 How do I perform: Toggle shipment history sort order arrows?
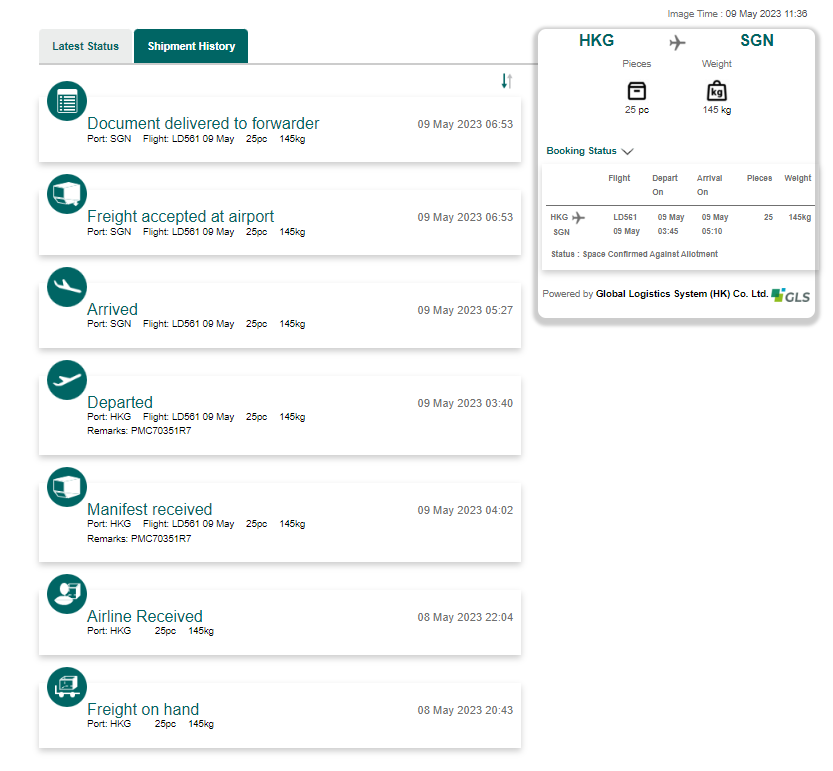click(x=507, y=81)
